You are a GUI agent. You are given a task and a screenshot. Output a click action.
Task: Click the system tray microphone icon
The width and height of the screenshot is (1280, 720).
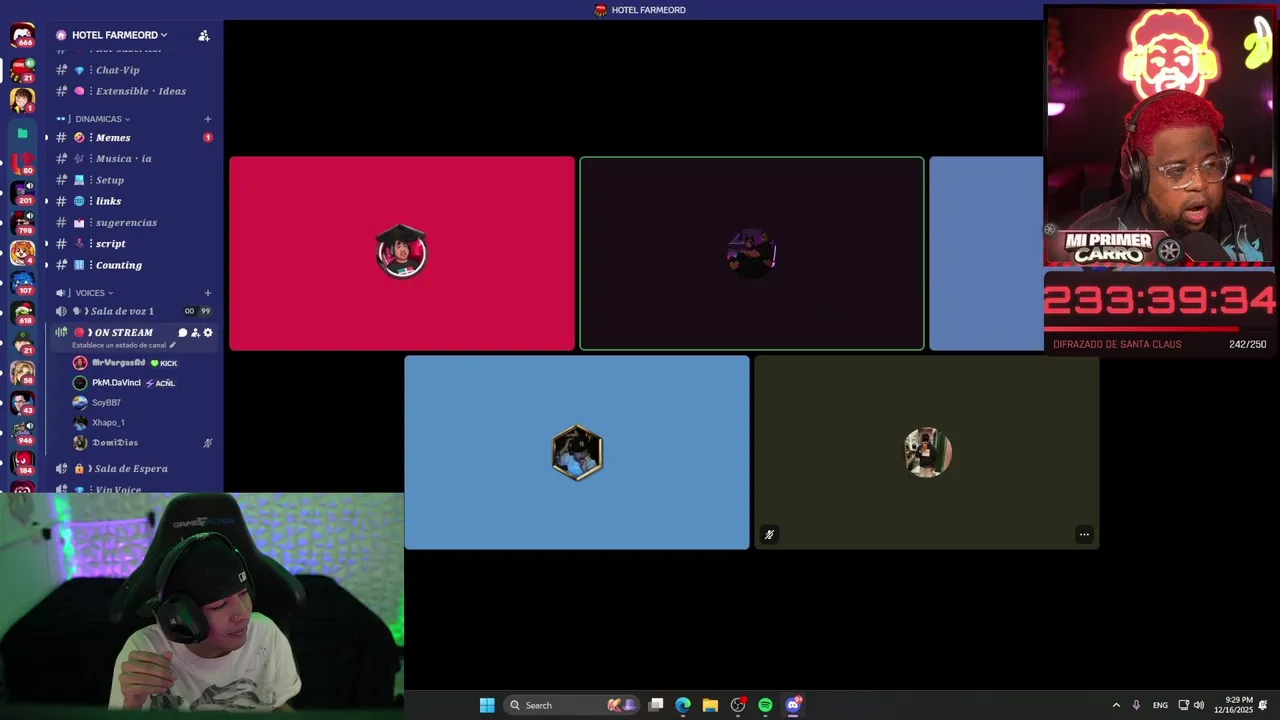[x=1136, y=705]
